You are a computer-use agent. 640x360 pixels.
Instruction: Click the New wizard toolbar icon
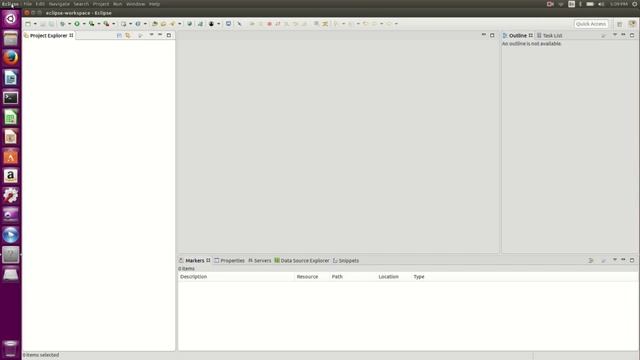tap(28, 24)
